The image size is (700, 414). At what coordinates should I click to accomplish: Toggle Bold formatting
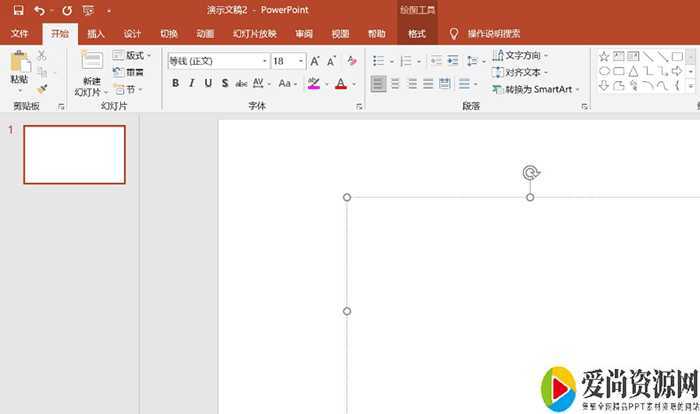point(176,84)
